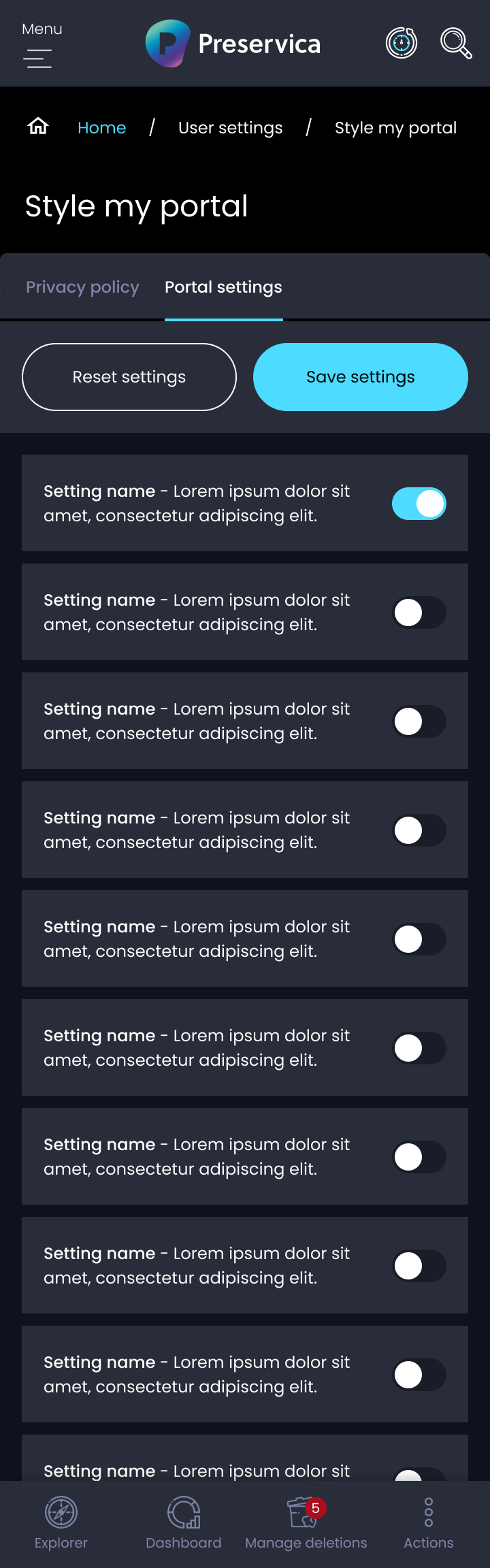Click the Reset settings button

click(x=129, y=377)
